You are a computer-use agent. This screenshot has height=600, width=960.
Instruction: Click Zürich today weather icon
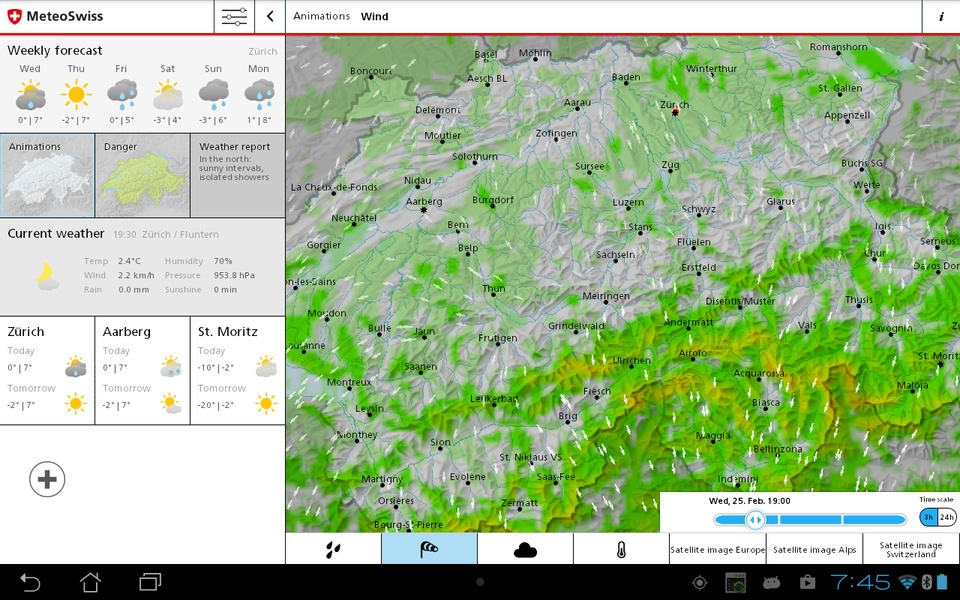click(x=76, y=366)
